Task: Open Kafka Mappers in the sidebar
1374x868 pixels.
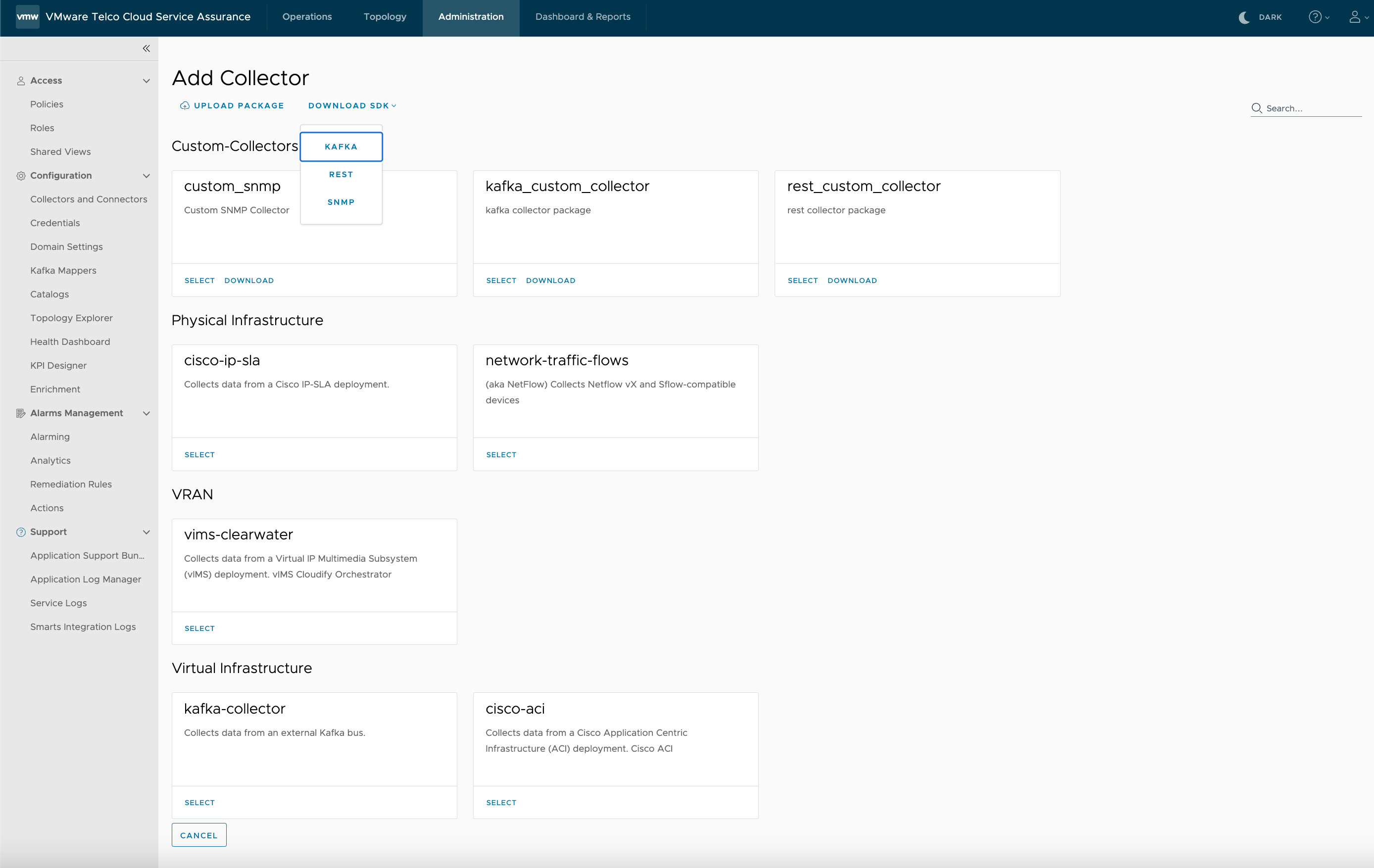Action: tap(63, 271)
